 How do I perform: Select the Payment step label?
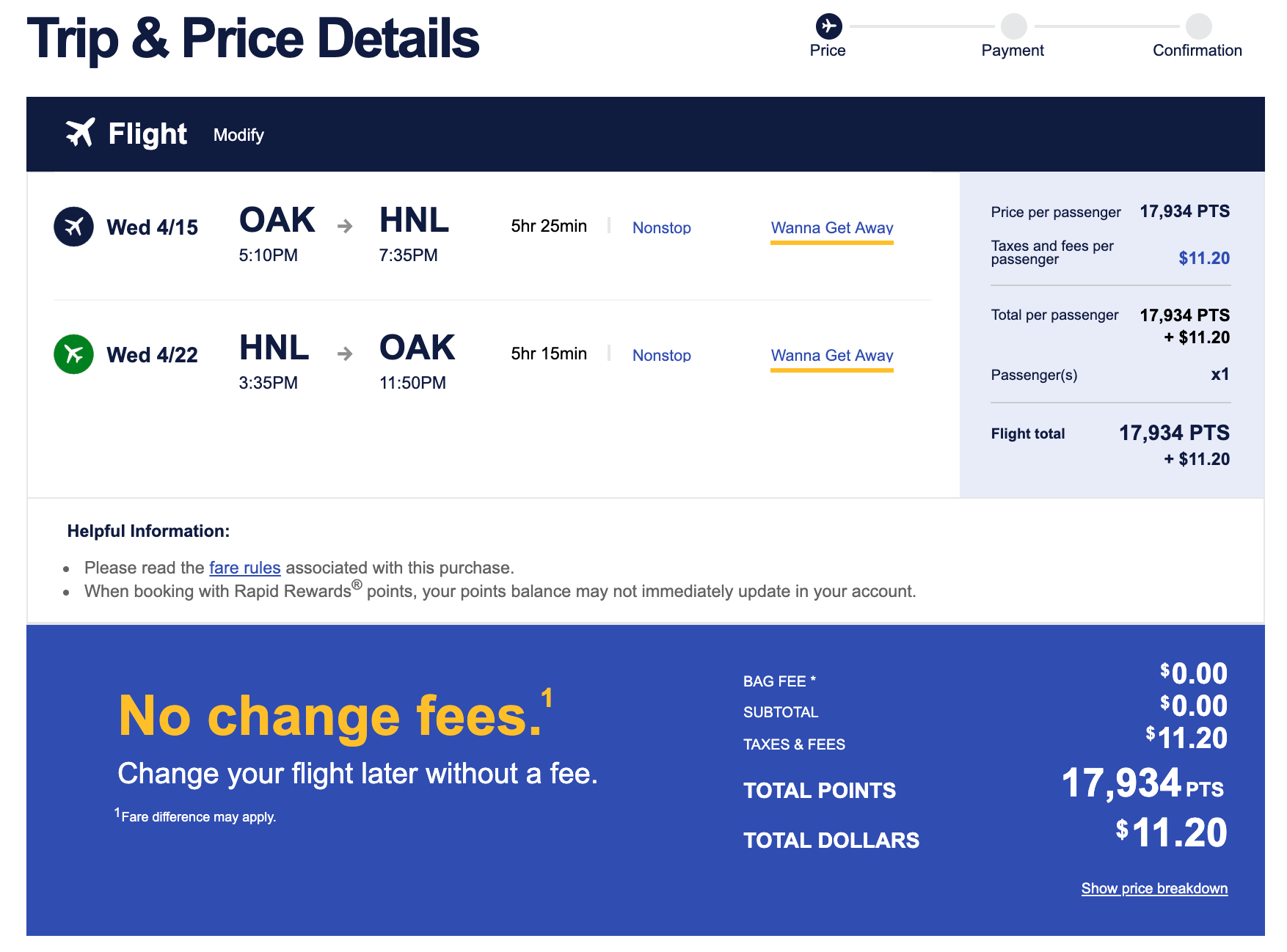pos(1013,51)
